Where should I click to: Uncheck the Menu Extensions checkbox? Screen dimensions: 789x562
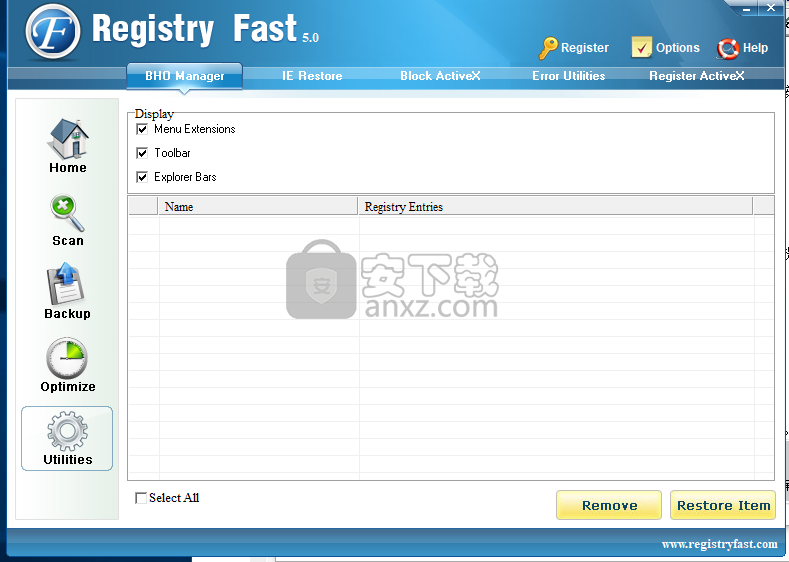pos(142,129)
